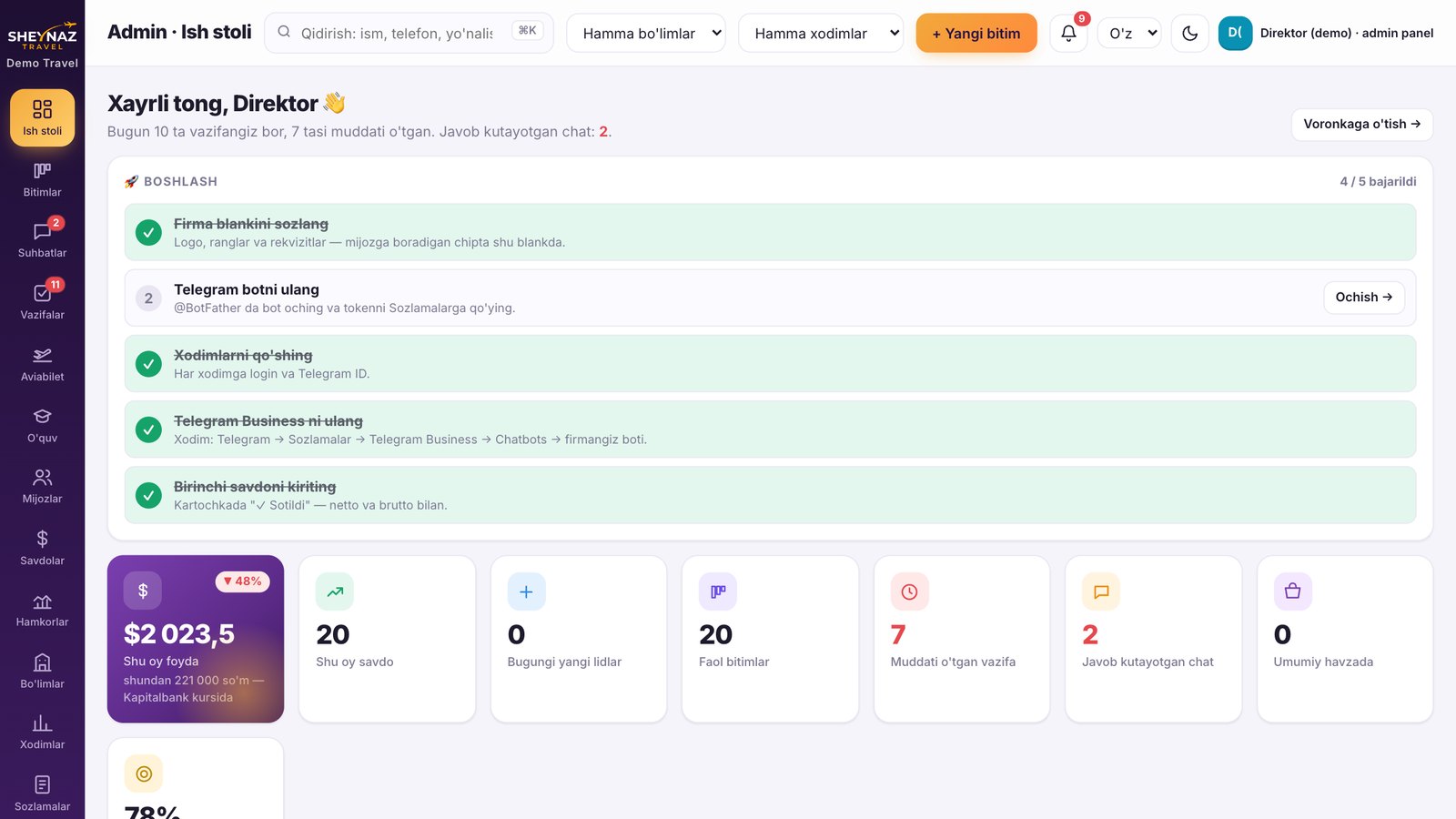
Task: Click plus icon on Bugungi yangi lidlar card
Action: pos(526,591)
